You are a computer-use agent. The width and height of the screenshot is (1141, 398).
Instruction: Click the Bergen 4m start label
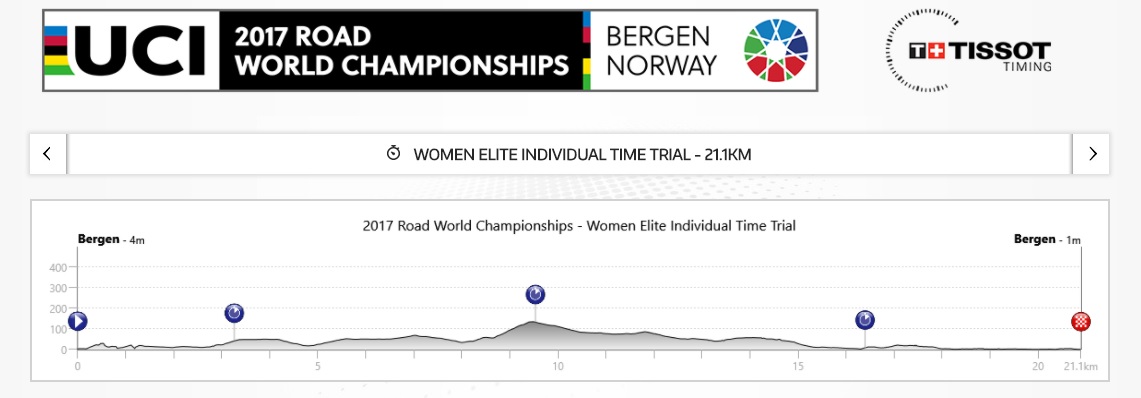point(111,239)
